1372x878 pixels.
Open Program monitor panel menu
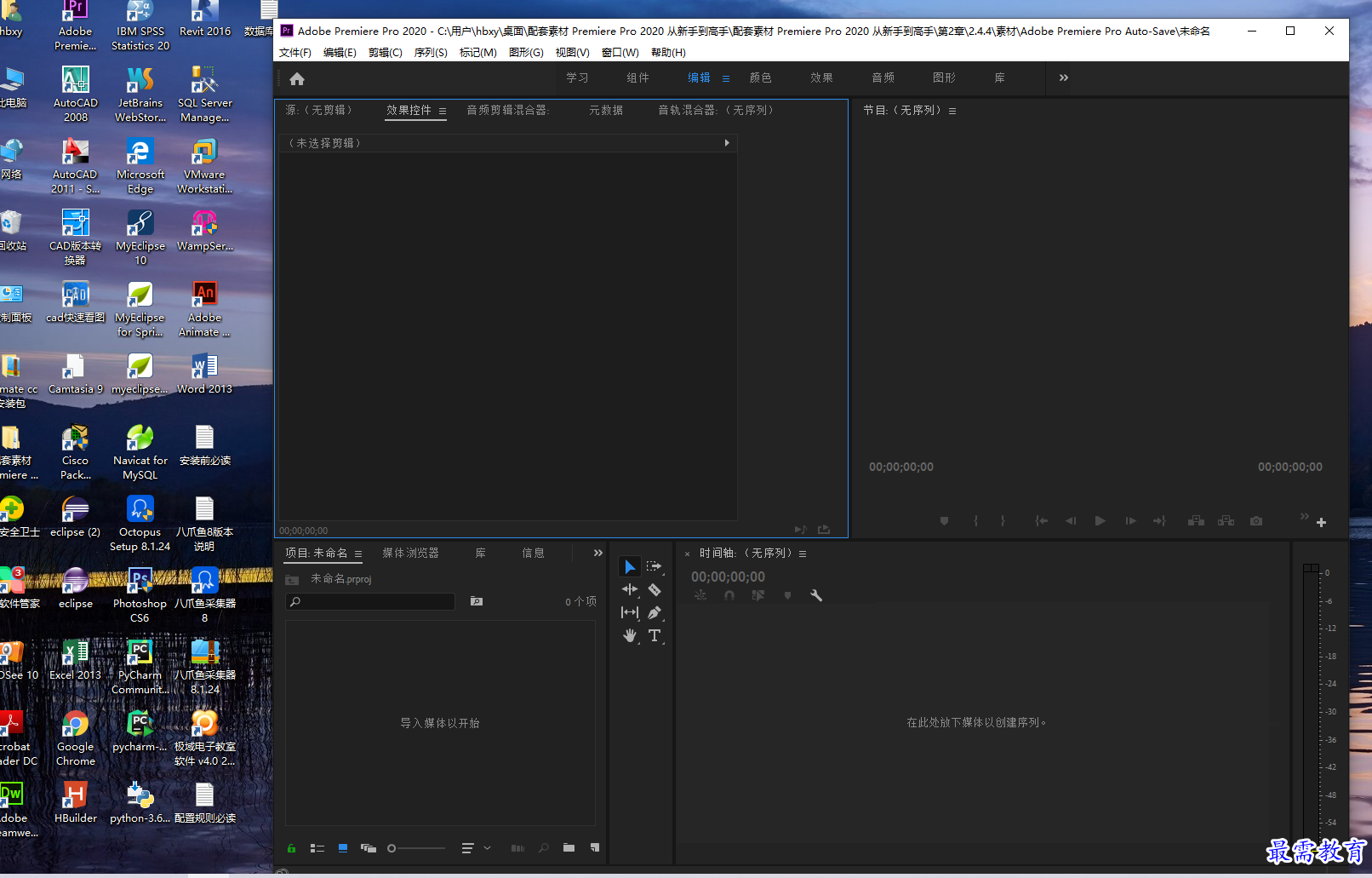(x=952, y=111)
